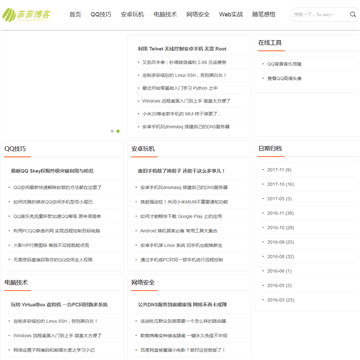Open top list Windows 远程桌面 article
Viewport: 360px width, 360px height.
(x=186, y=101)
